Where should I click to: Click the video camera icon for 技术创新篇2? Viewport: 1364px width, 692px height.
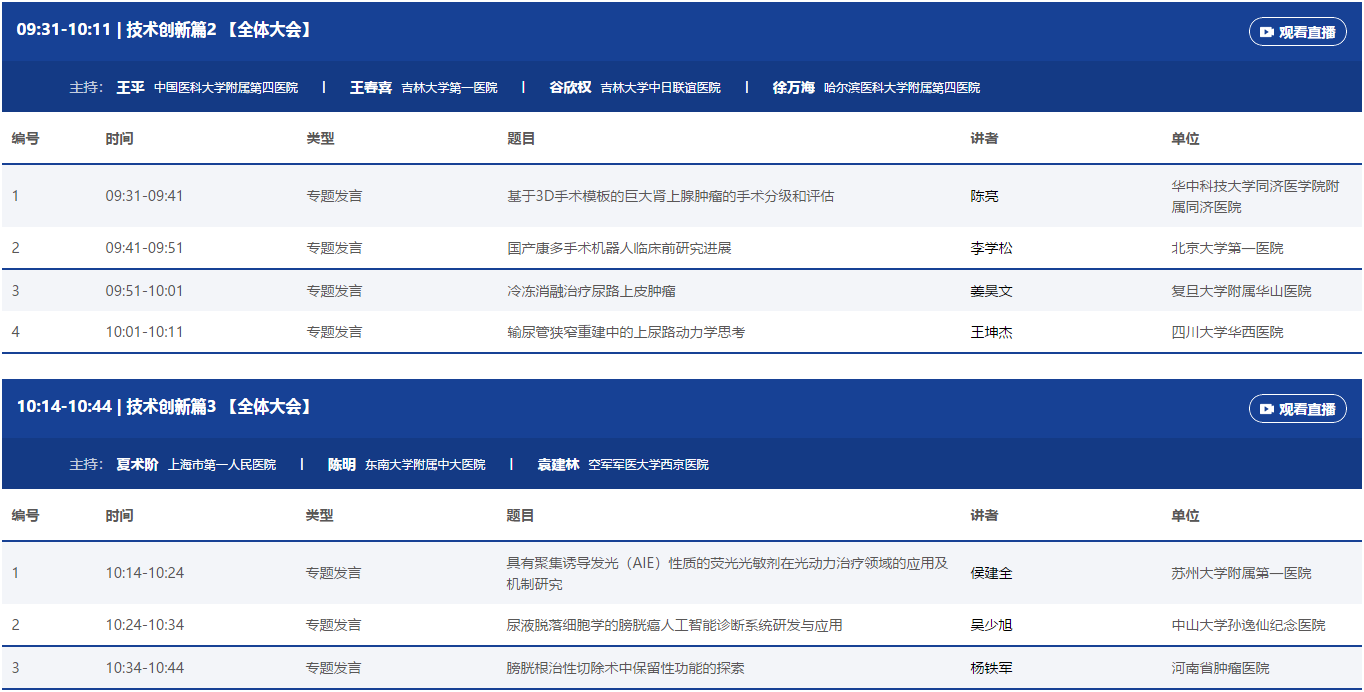(1267, 32)
